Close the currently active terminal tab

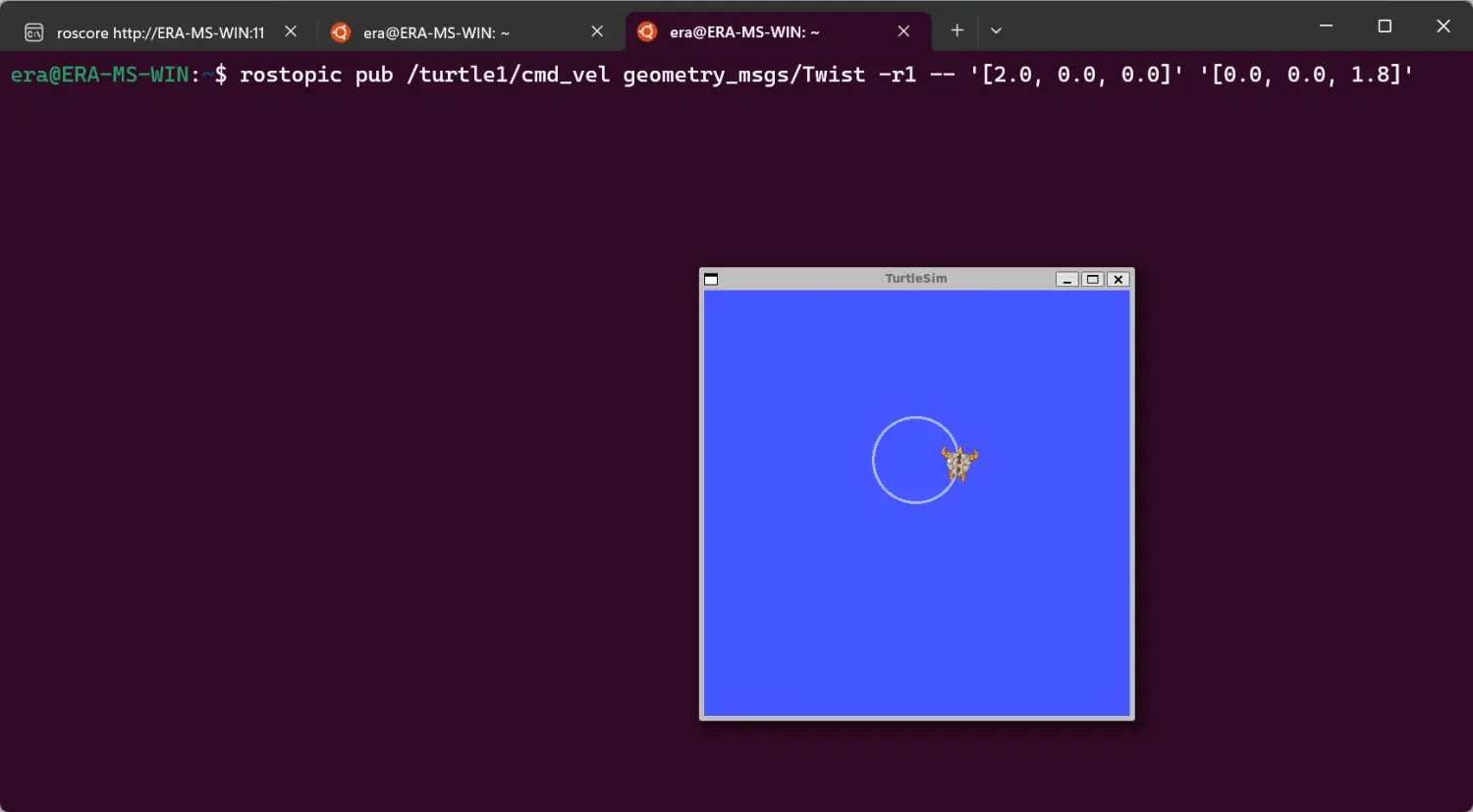point(903,31)
